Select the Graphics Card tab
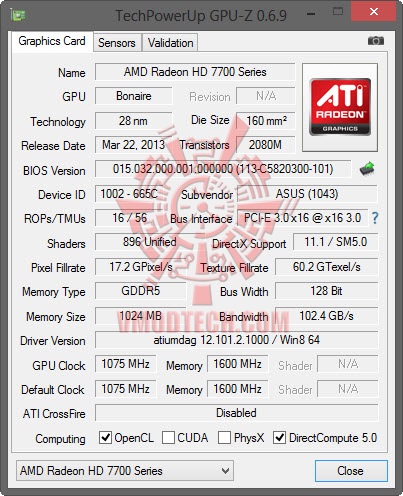This screenshot has width=403, height=496. [x=52, y=41]
